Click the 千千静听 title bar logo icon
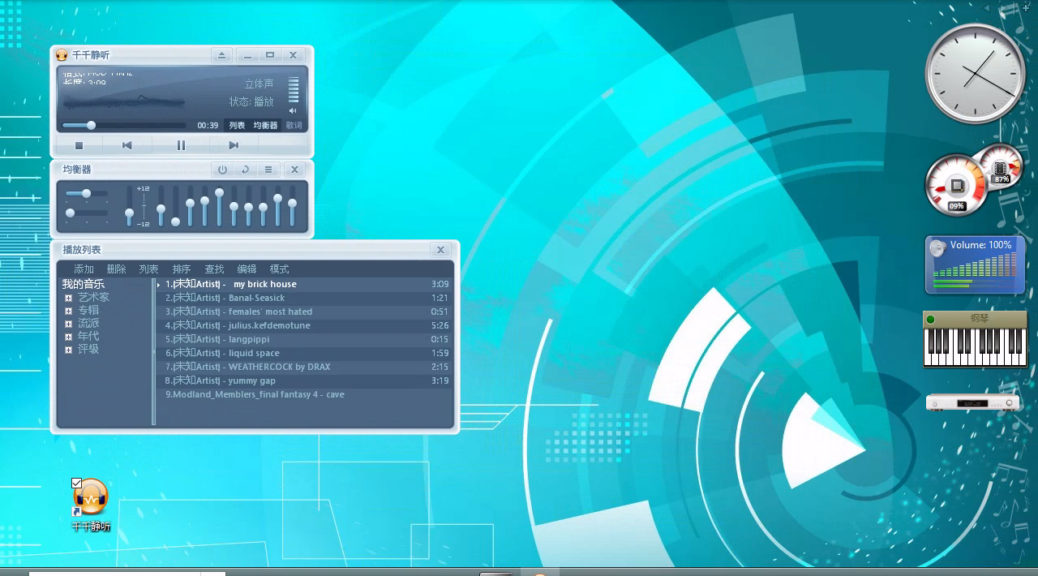 point(62,55)
